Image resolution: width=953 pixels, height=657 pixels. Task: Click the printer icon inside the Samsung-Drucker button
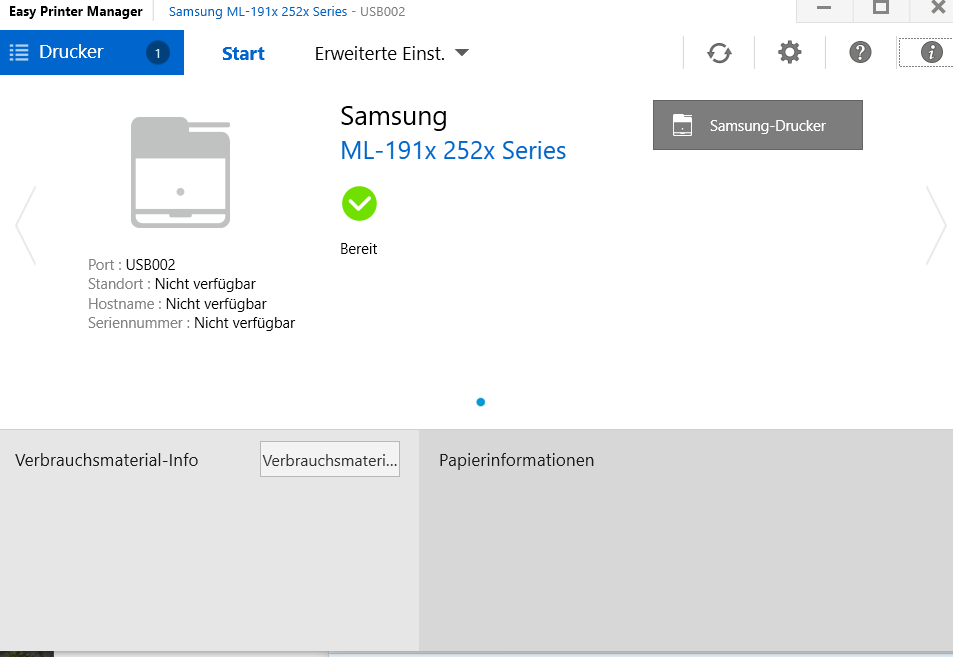tap(682, 125)
